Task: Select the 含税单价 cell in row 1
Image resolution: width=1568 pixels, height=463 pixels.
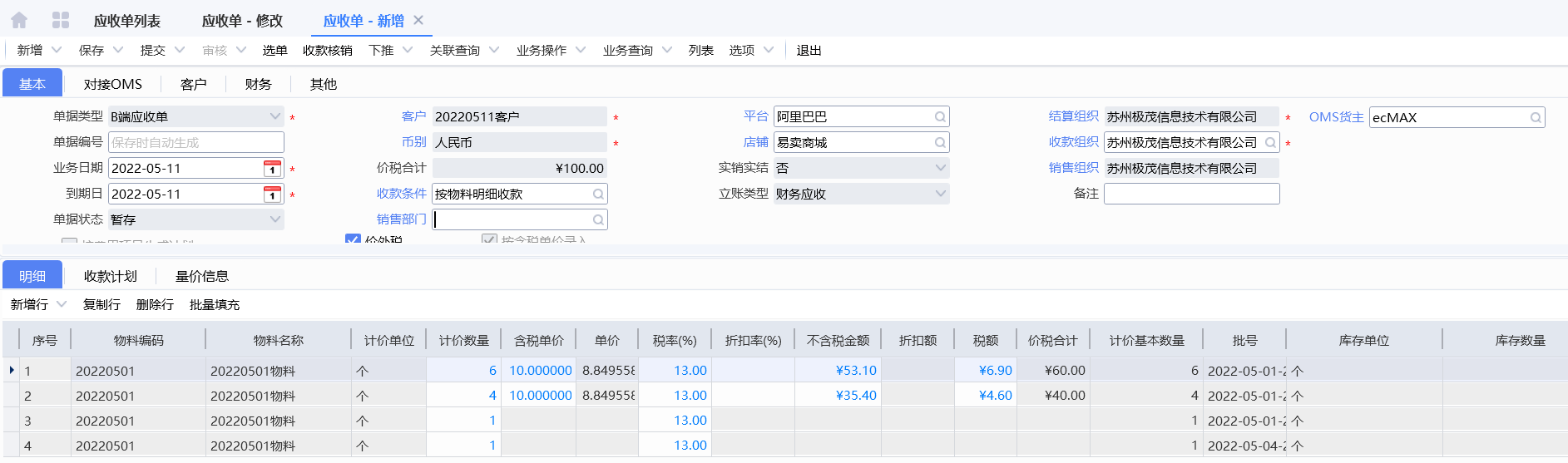Action: coord(537,370)
